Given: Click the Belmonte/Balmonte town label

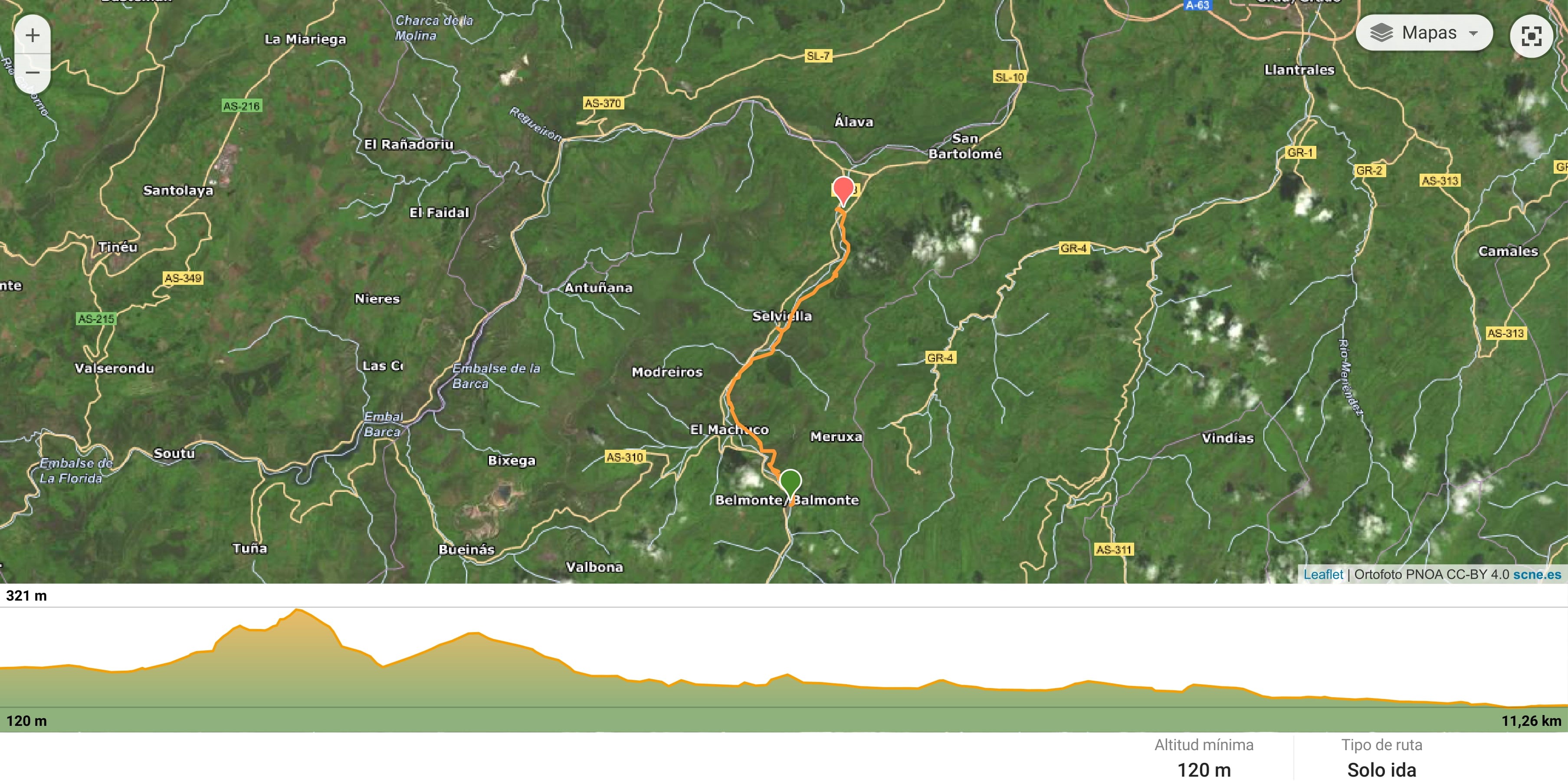Looking at the screenshot, I should point(787,500).
